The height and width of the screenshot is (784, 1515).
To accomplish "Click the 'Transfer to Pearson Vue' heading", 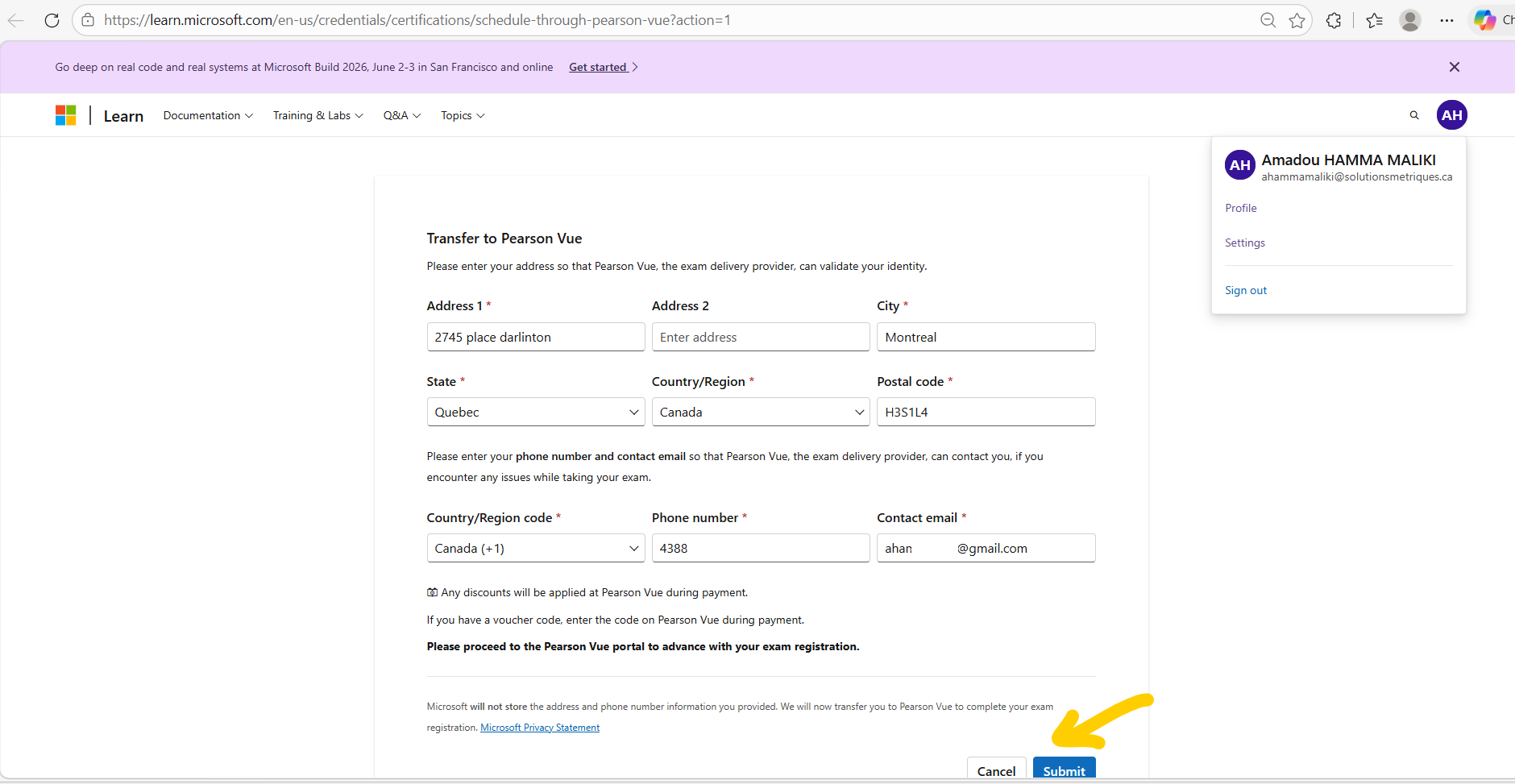I will tap(504, 239).
